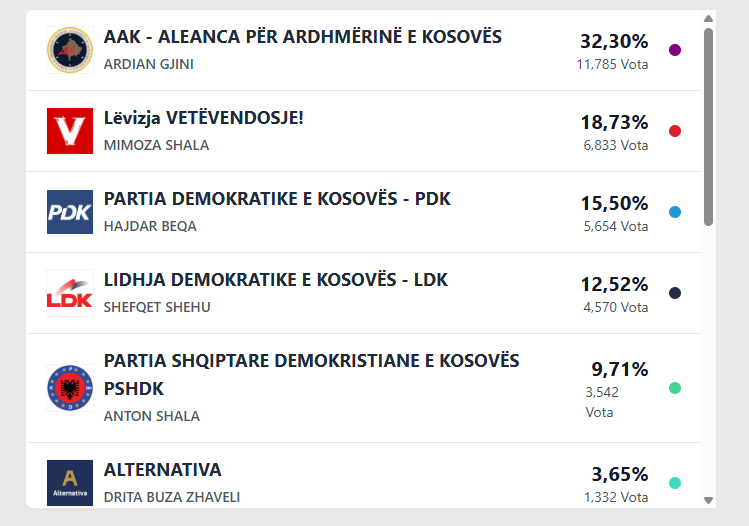Click the PSHDK eagle emblem logo
This screenshot has height=526, width=749.
[70, 388]
